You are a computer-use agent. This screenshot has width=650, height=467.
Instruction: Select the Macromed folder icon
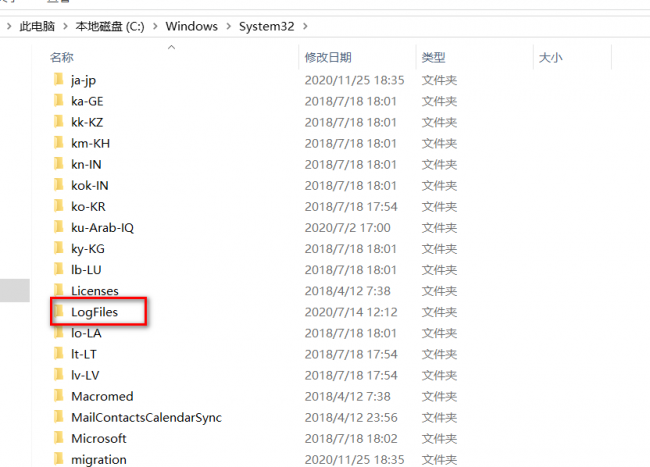[x=59, y=396]
